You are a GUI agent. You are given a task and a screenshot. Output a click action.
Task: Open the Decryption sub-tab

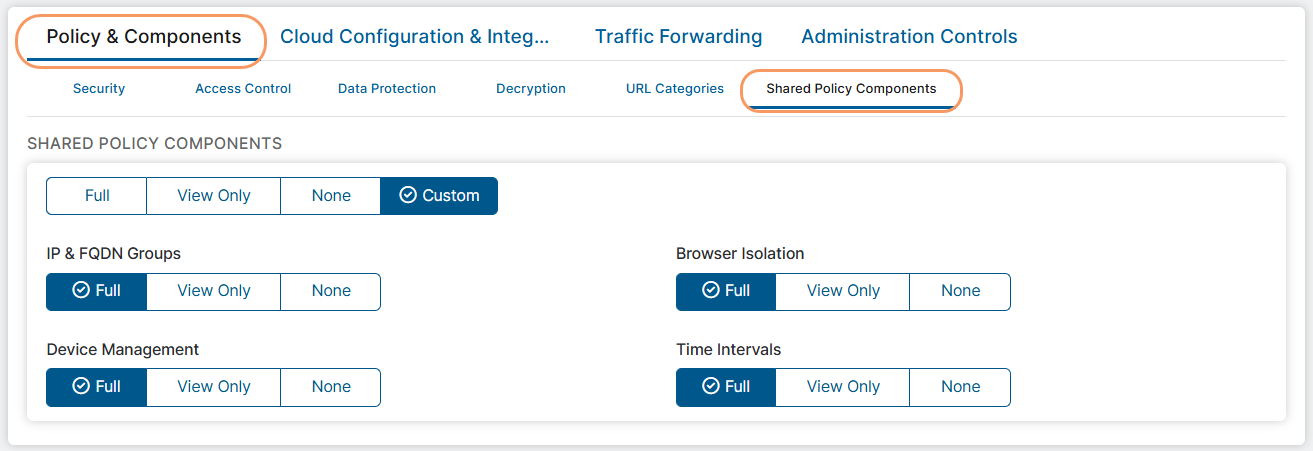(x=531, y=89)
